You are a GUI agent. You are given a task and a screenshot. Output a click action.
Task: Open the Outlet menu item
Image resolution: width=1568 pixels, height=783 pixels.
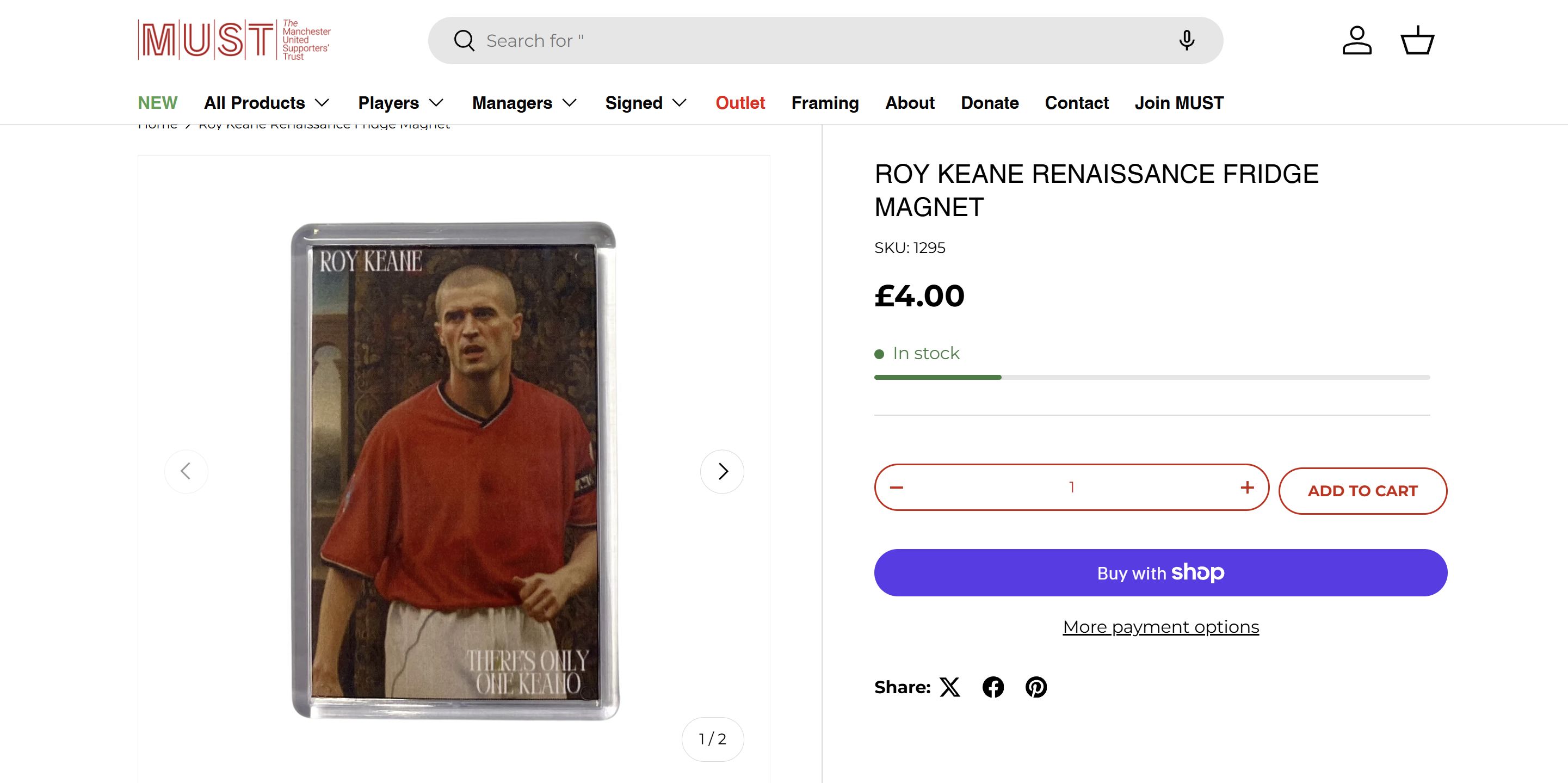(x=740, y=103)
